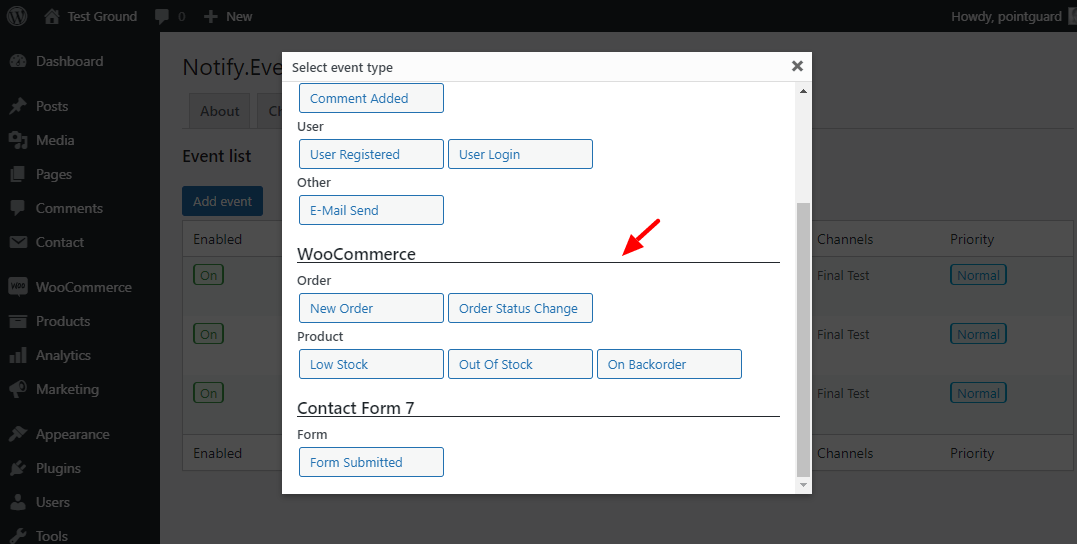Click the Enabled header in top row
The image size is (1077, 544).
click(x=218, y=239)
